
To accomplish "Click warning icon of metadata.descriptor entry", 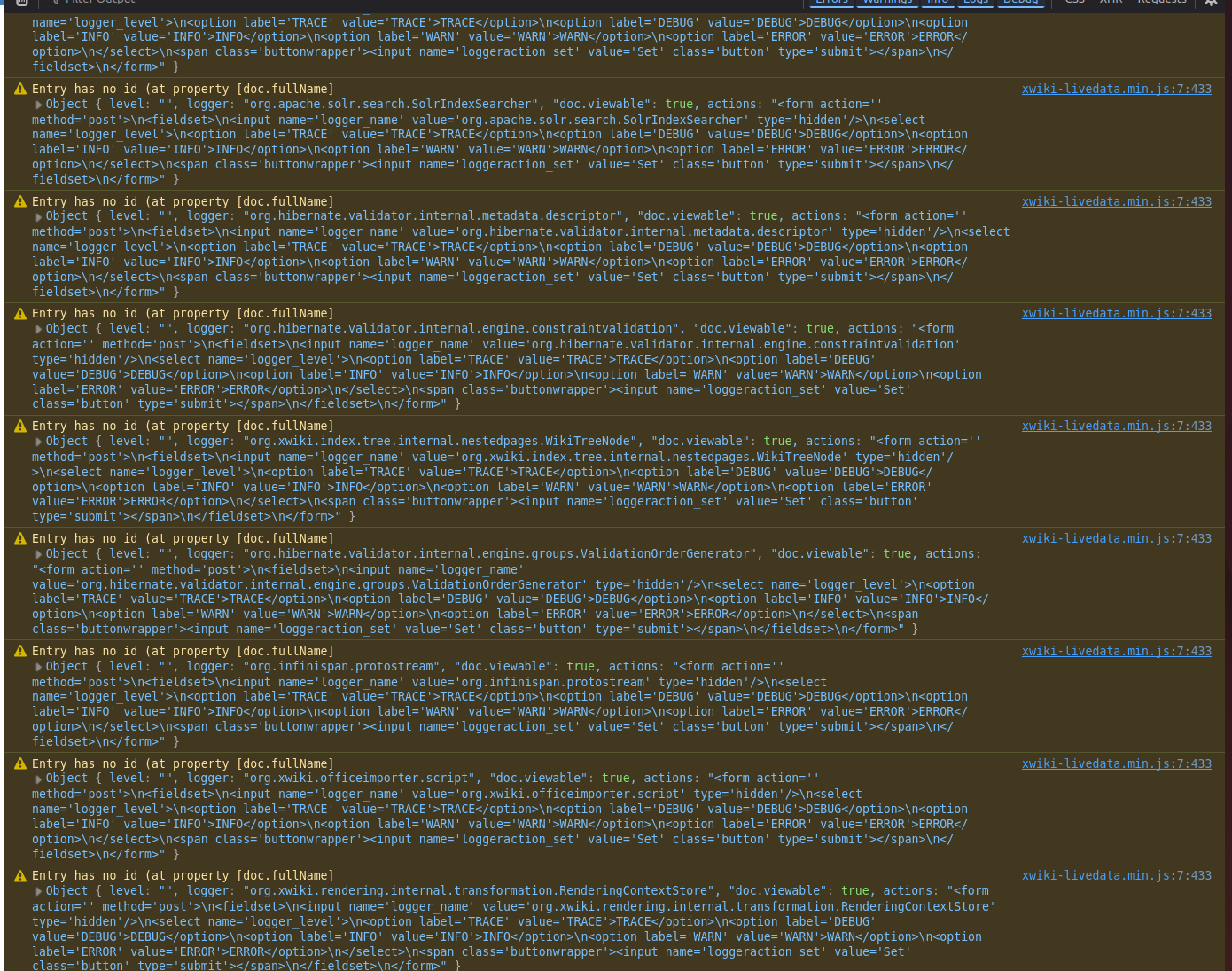I will (x=19, y=201).
